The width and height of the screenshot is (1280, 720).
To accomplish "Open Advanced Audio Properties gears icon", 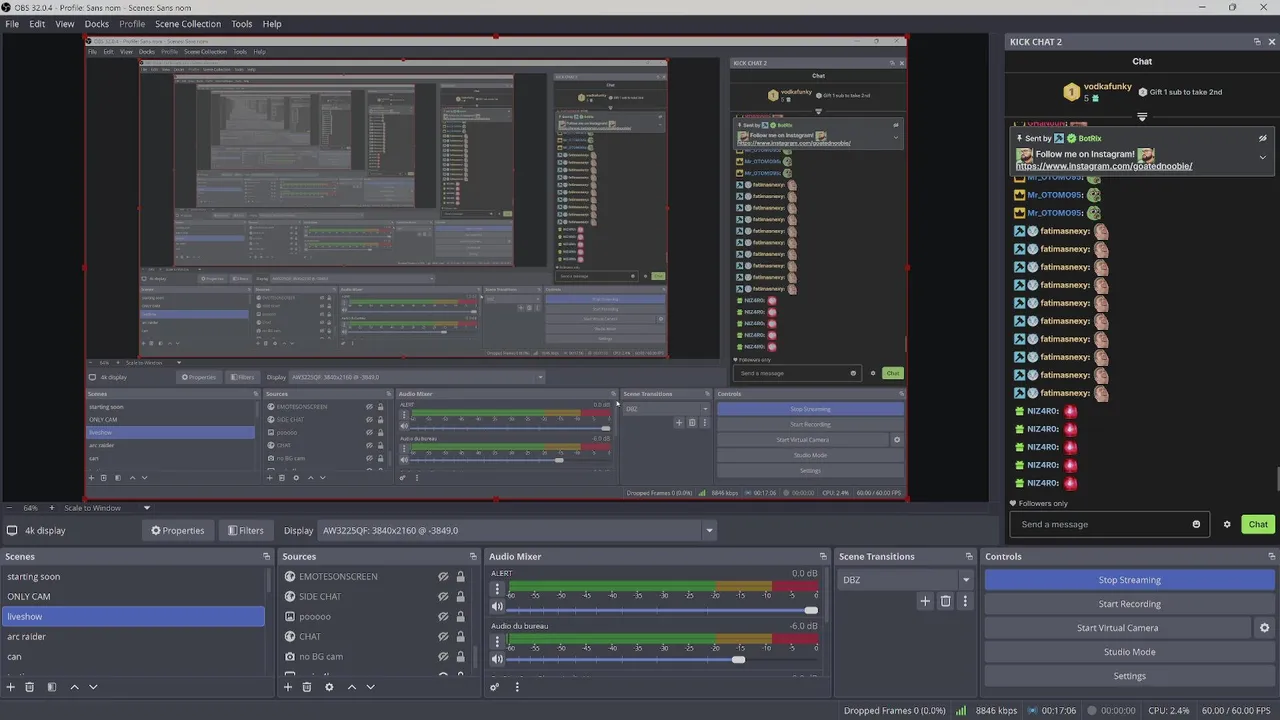I will (494, 687).
